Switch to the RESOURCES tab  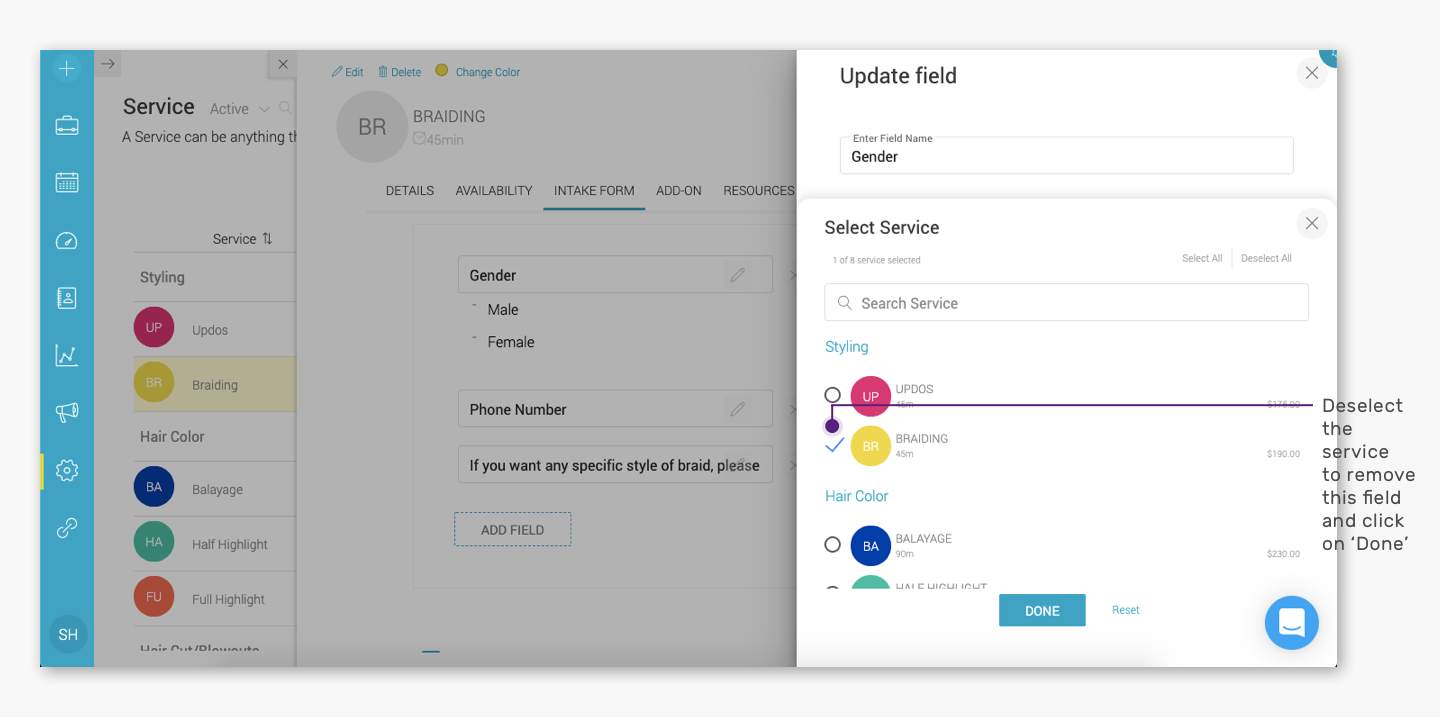759,190
